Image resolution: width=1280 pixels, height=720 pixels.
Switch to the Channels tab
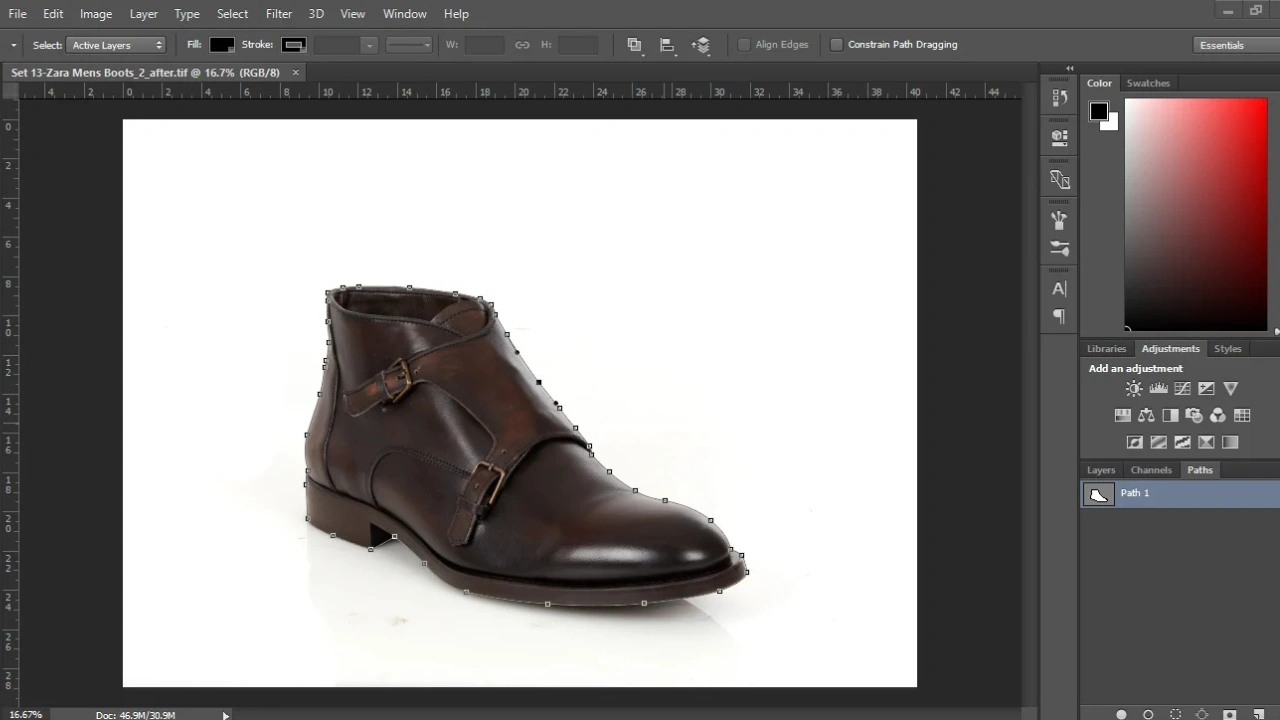point(1151,470)
